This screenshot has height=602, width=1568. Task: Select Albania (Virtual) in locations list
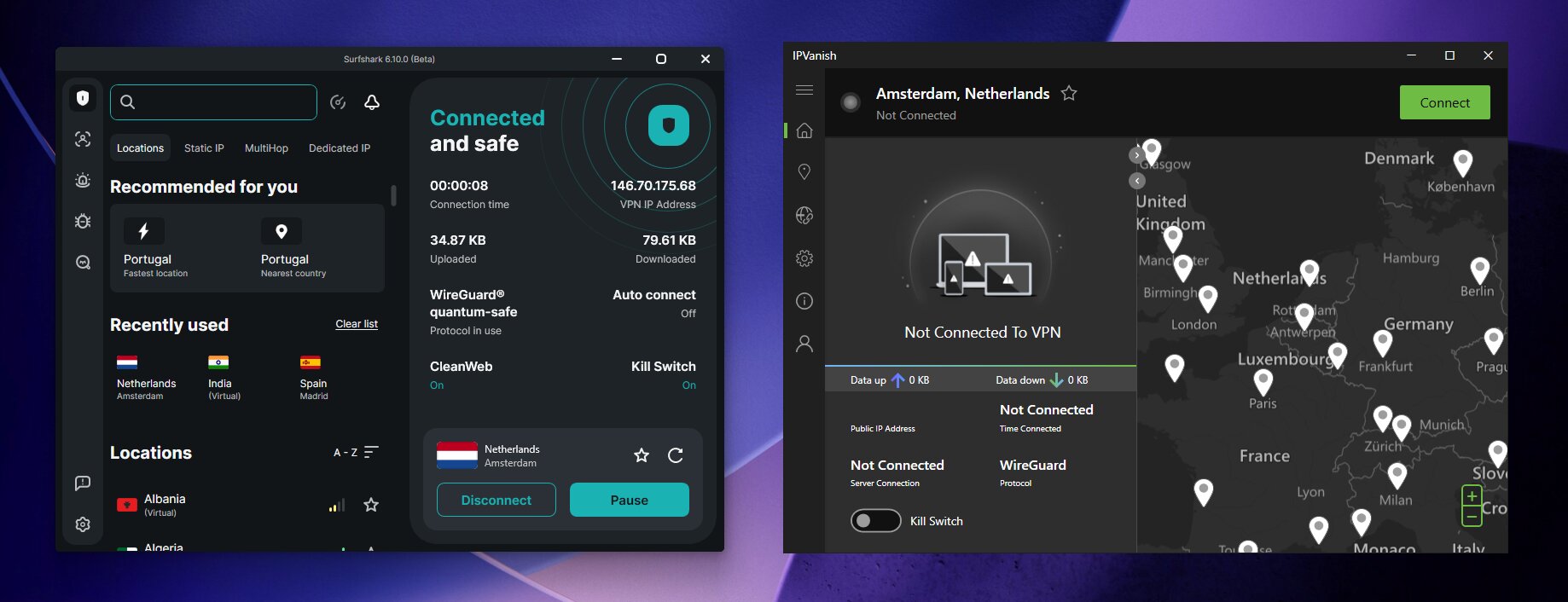(247, 505)
